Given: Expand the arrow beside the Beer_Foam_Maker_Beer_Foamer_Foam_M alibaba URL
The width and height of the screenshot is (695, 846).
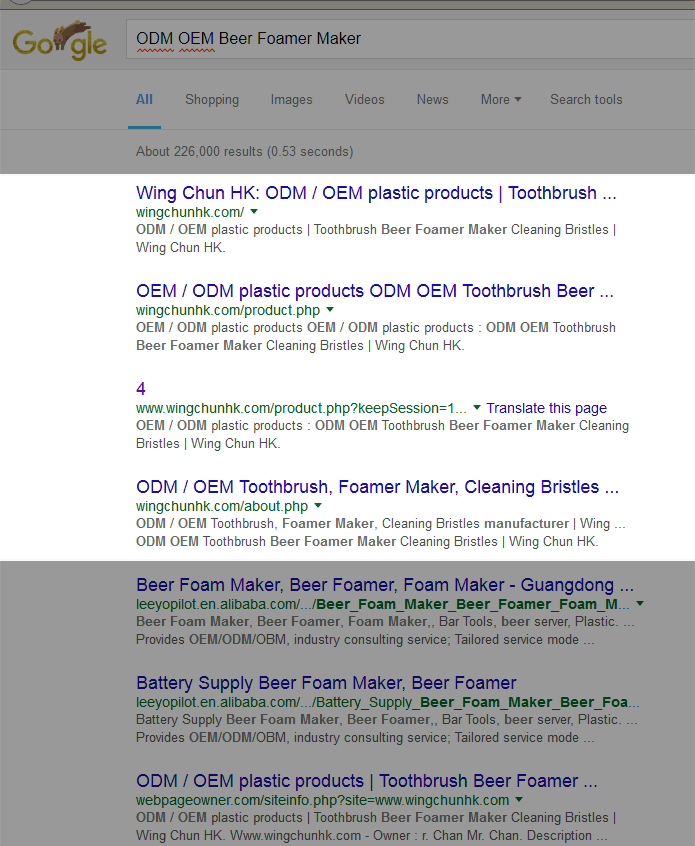Looking at the screenshot, I should [640, 603].
